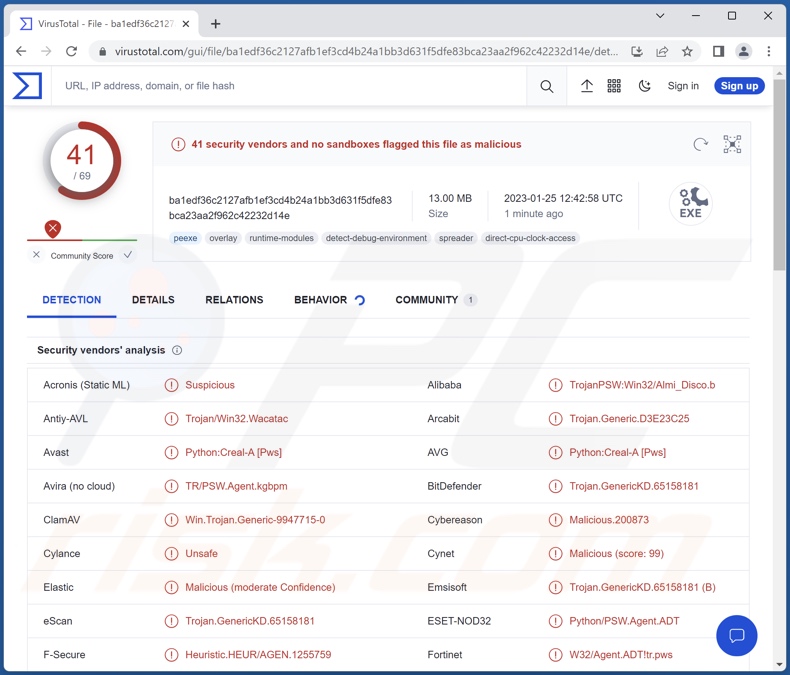Click the overlay tag
Viewport: 790px width, 675px height.
click(x=223, y=238)
